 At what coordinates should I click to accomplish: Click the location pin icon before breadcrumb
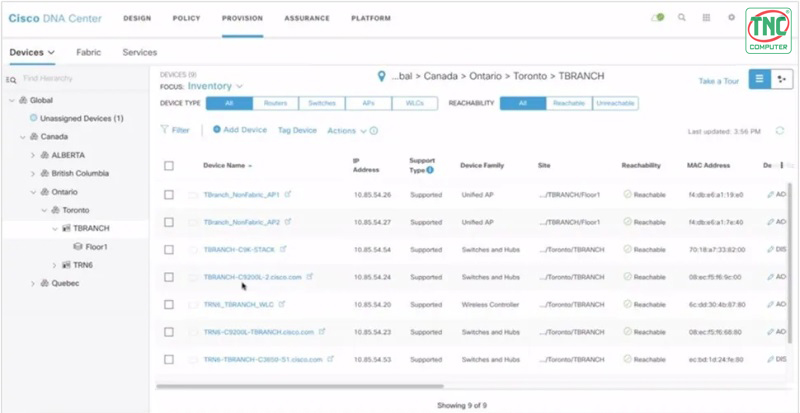point(381,77)
